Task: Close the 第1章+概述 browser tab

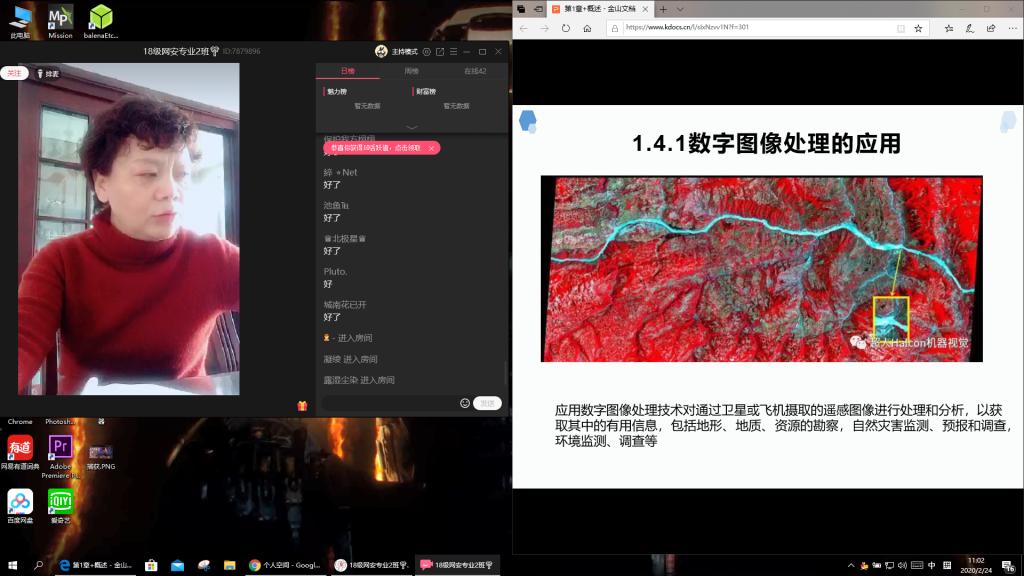Action: click(x=645, y=9)
